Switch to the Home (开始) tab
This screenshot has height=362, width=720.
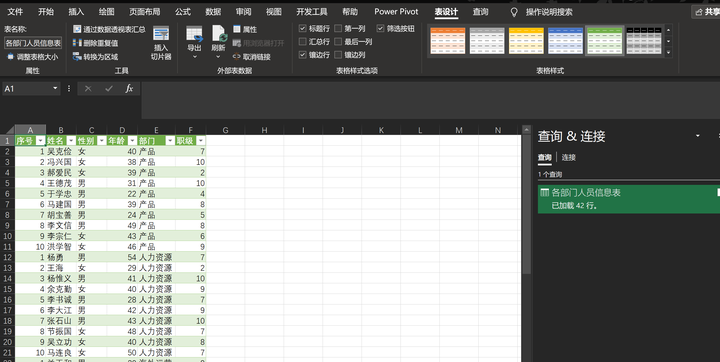tap(45, 12)
